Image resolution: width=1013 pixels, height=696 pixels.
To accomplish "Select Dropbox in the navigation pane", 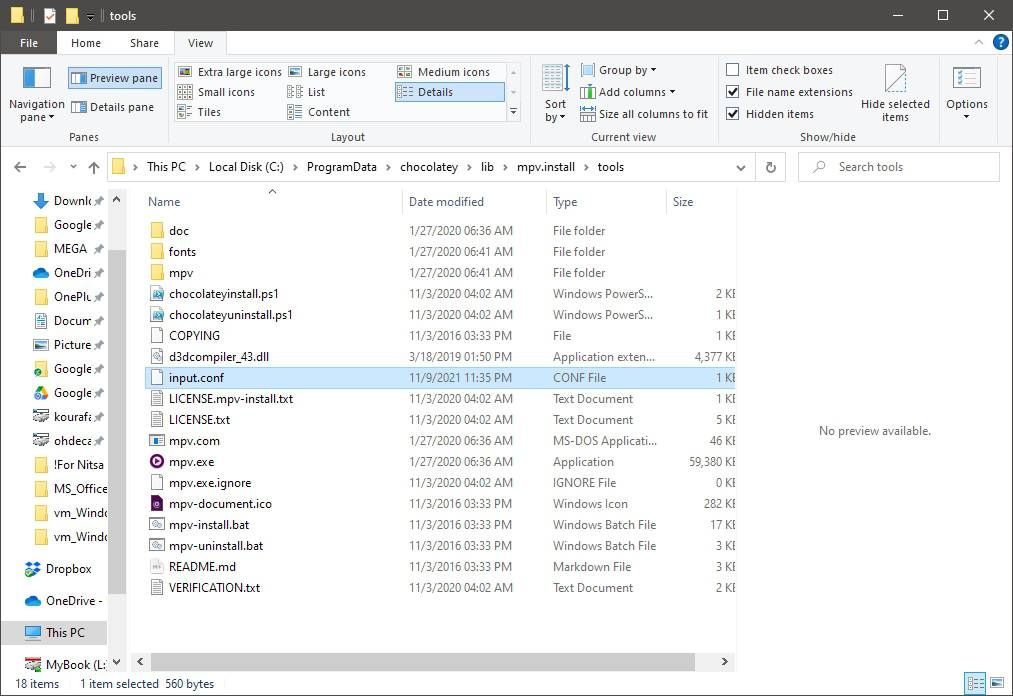I will (x=59, y=569).
